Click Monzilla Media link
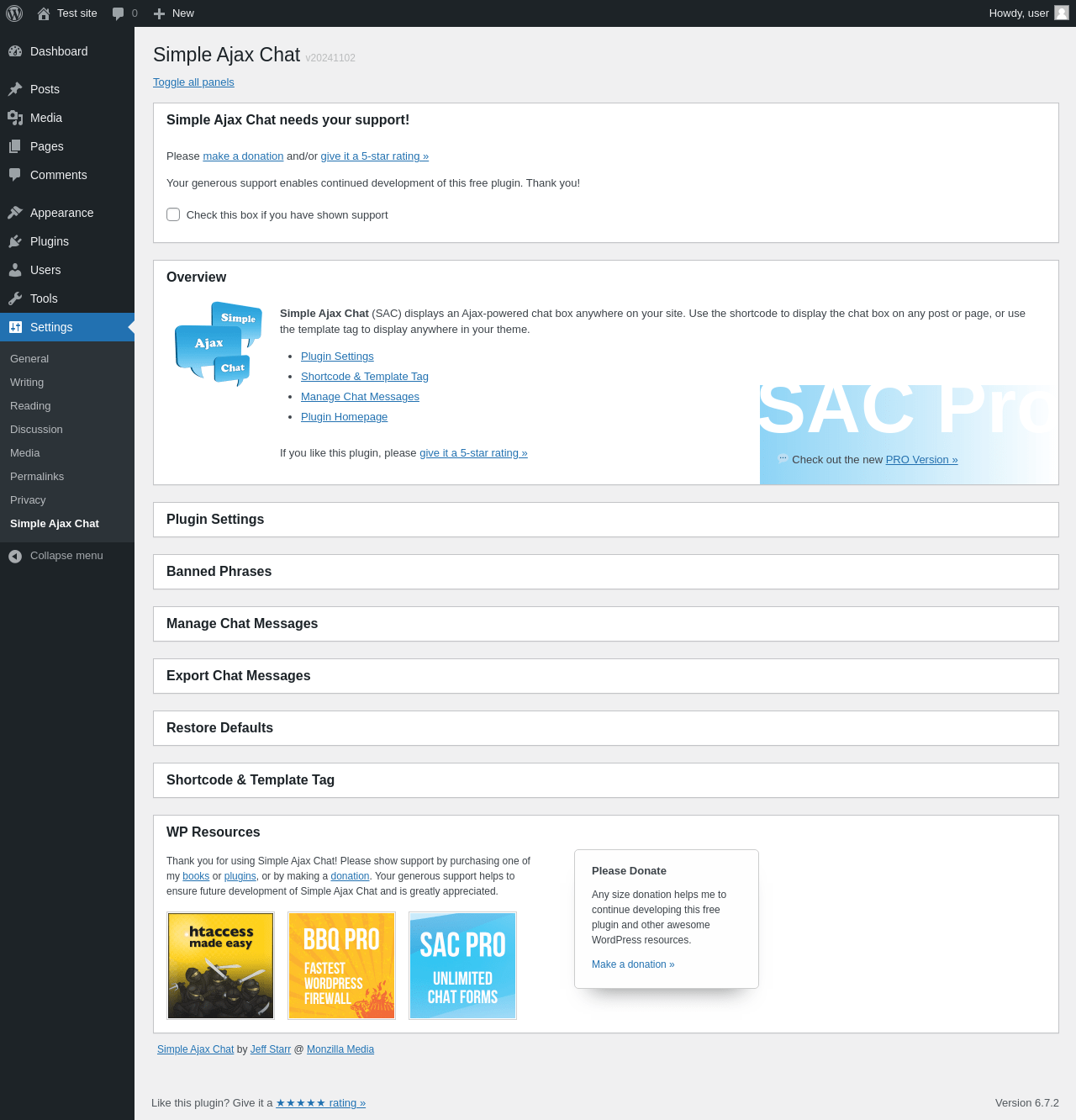 coord(340,1049)
